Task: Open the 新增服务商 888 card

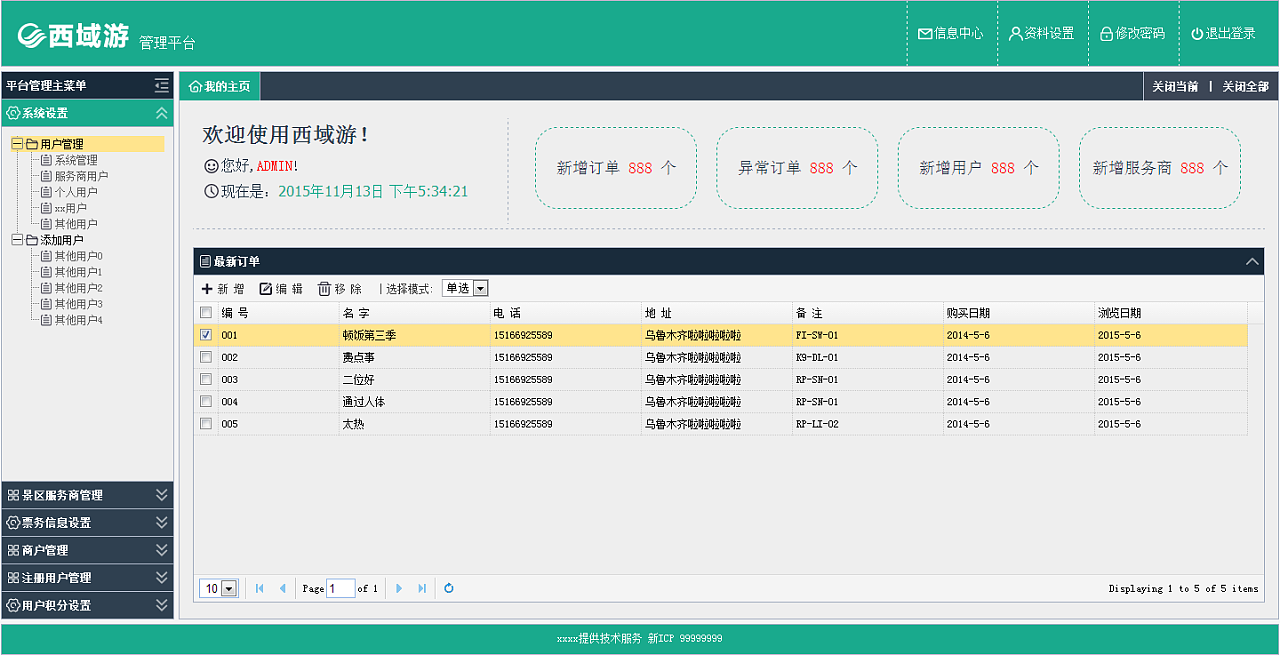Action: [1160, 168]
